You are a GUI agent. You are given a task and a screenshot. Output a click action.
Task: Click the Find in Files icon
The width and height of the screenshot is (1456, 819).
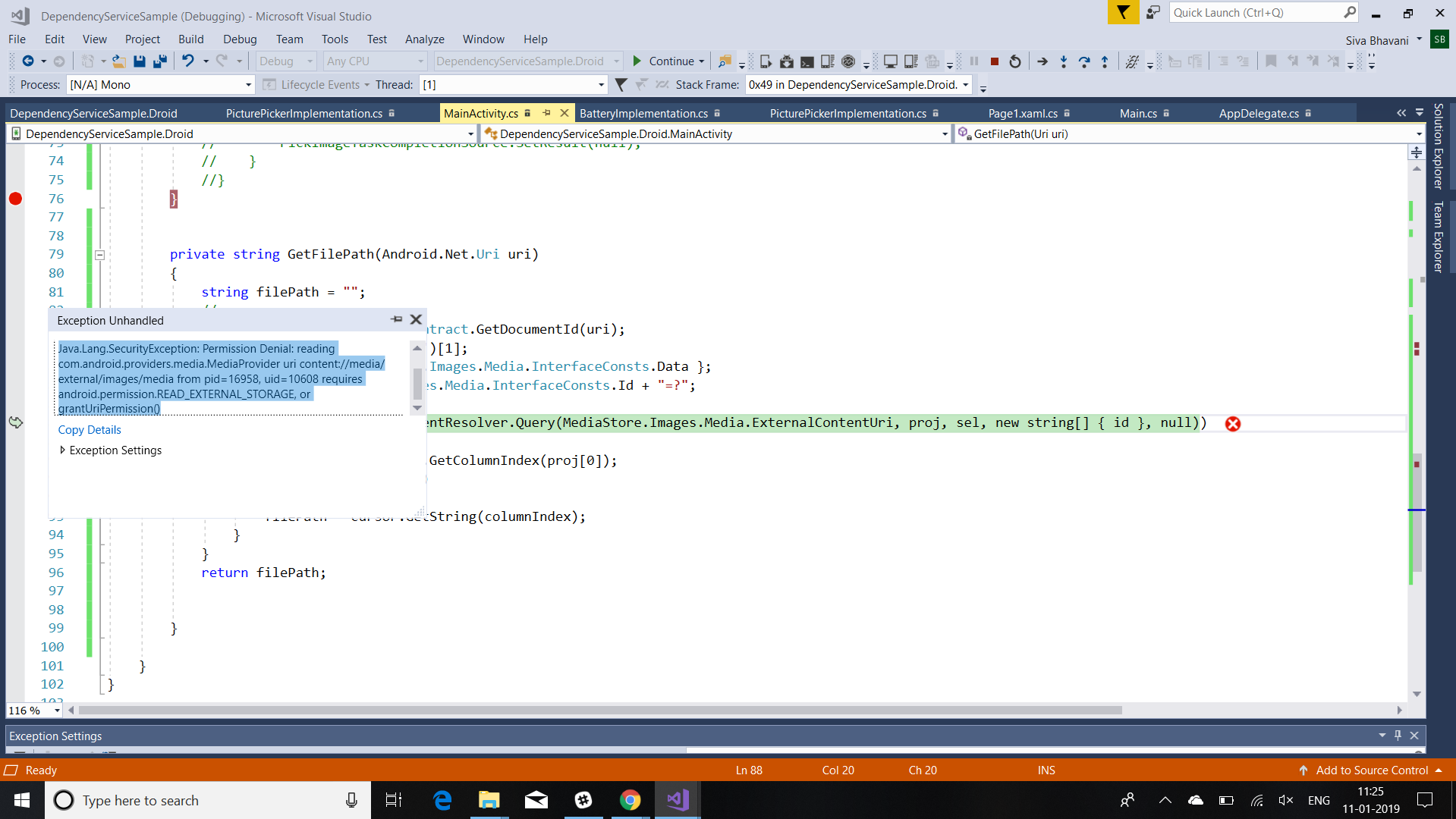point(725,61)
